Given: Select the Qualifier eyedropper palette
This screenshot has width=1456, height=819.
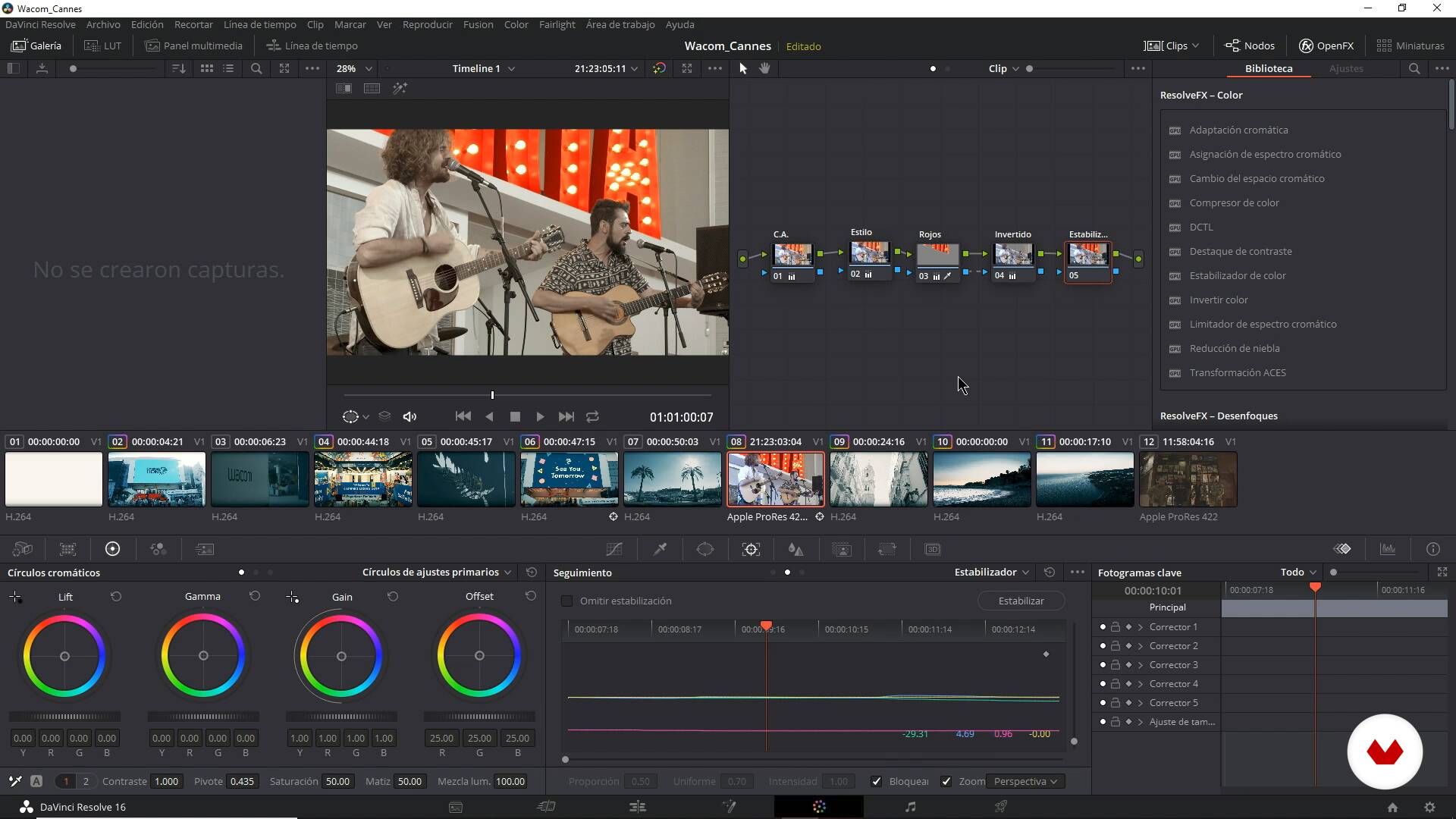Looking at the screenshot, I should pyautogui.click(x=660, y=549).
